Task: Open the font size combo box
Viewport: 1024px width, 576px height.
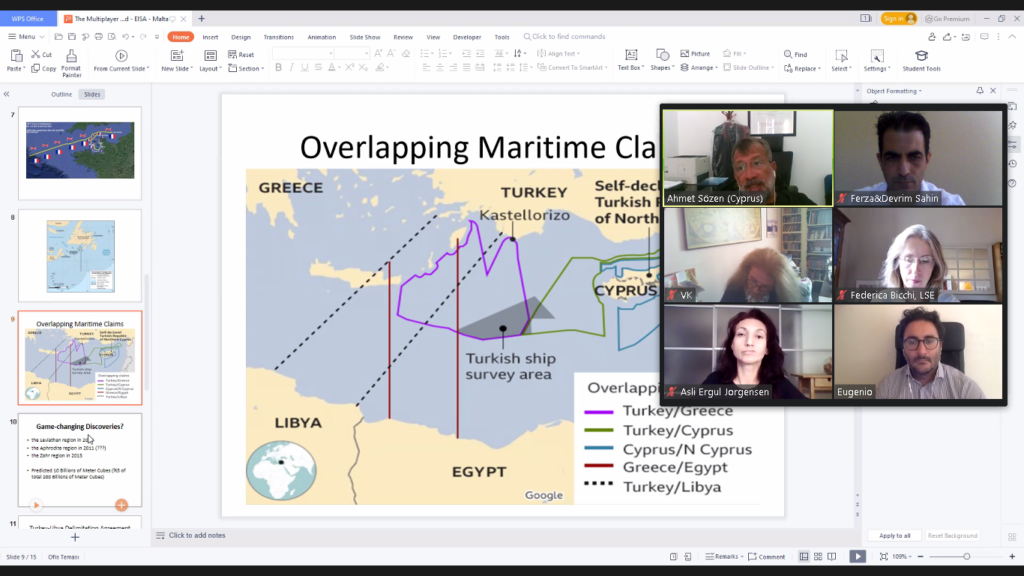Action: click(352, 54)
